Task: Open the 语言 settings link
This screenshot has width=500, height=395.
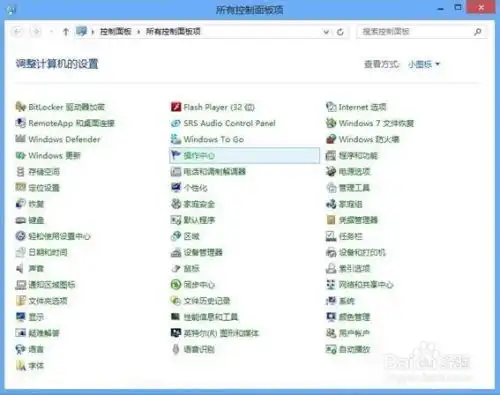Action: [36, 349]
